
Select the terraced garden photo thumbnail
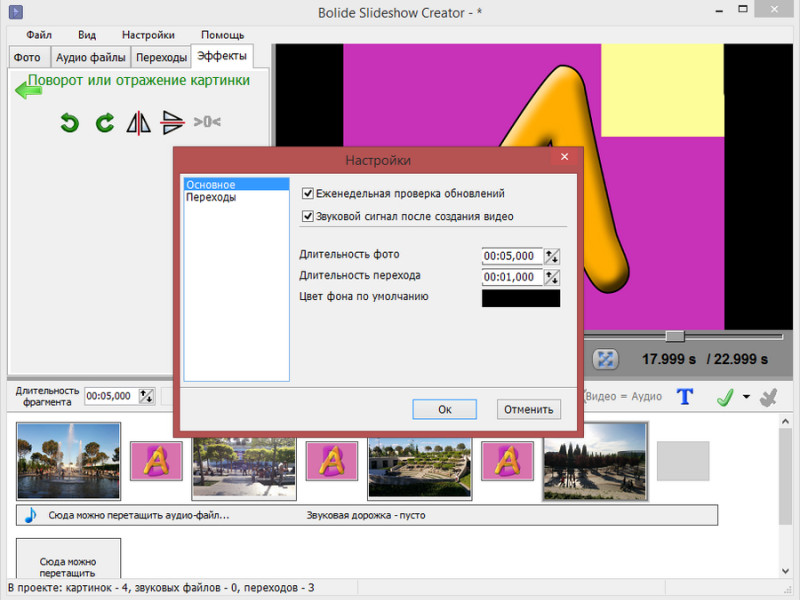click(419, 468)
